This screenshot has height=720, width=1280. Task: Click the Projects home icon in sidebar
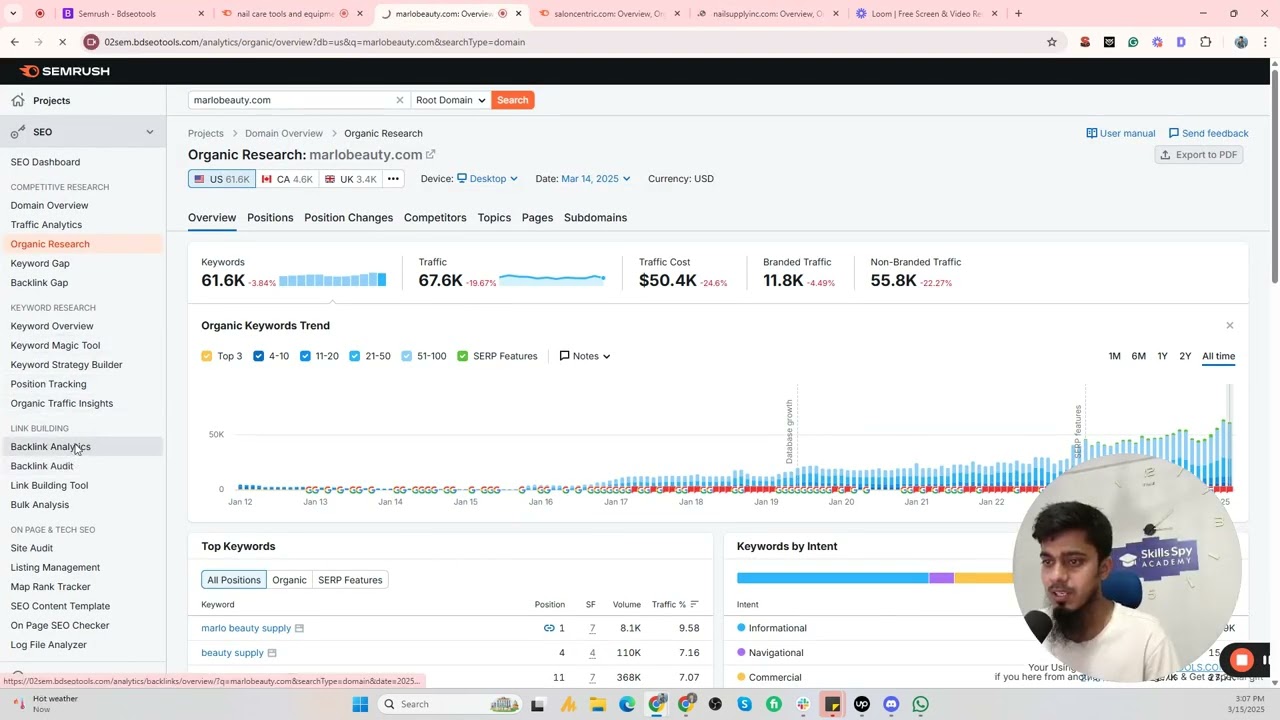tap(18, 100)
